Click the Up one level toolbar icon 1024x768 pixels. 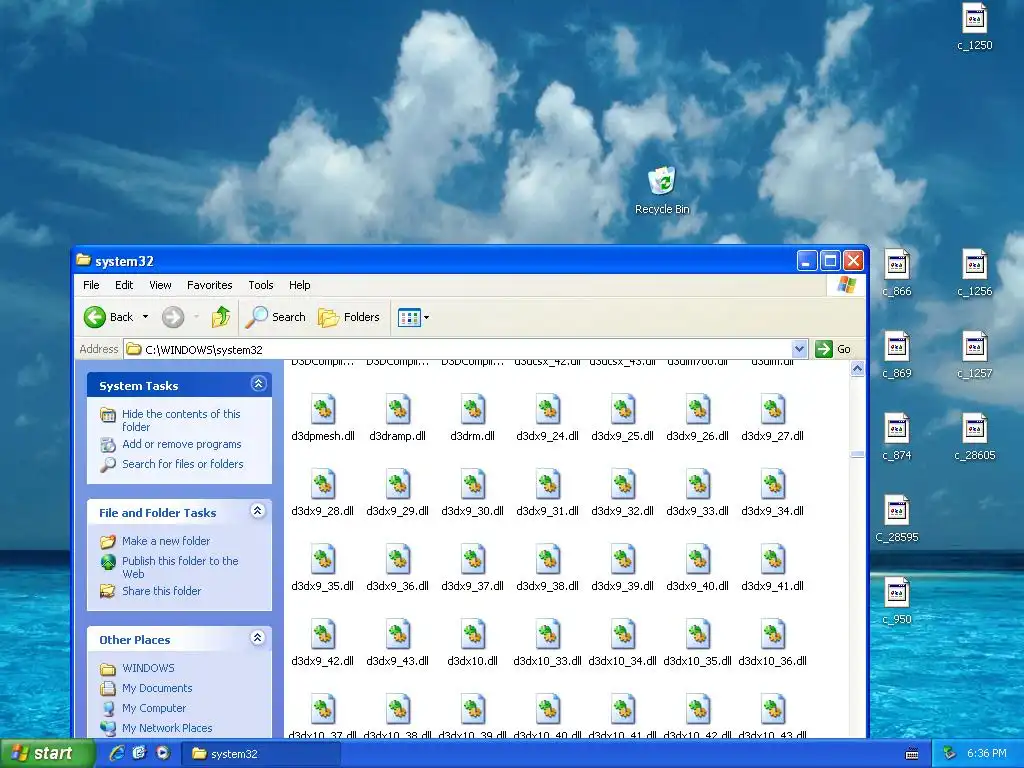point(221,317)
